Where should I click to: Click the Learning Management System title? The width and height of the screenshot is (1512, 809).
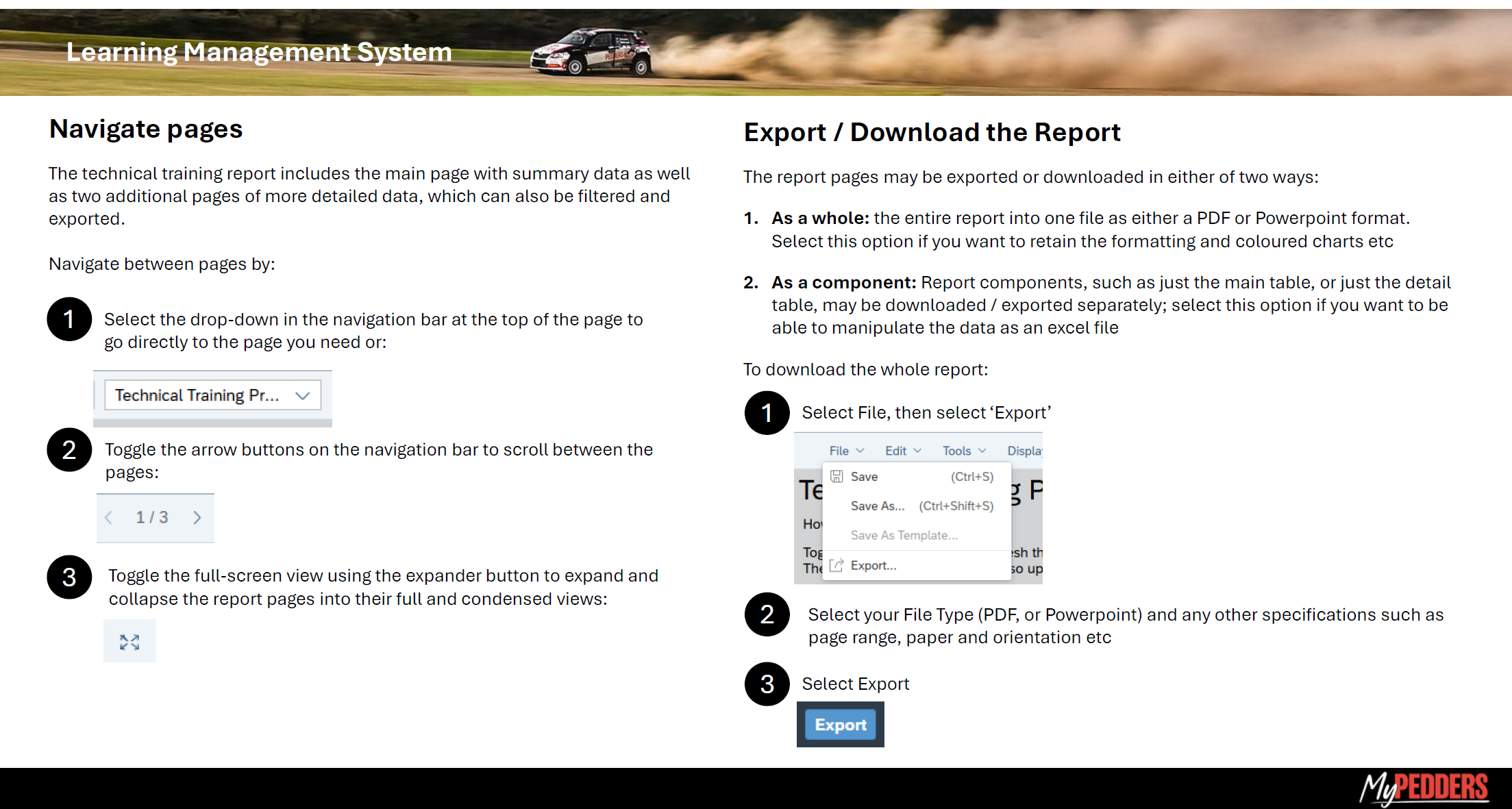259,52
